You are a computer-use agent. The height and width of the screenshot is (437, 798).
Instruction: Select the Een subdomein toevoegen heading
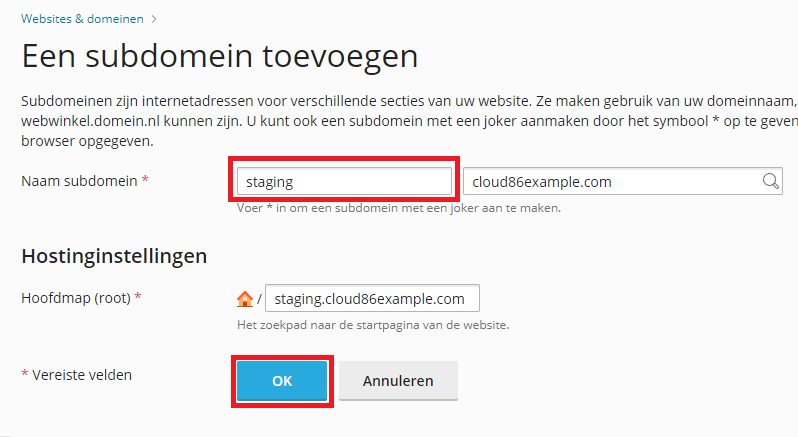[x=219, y=56]
